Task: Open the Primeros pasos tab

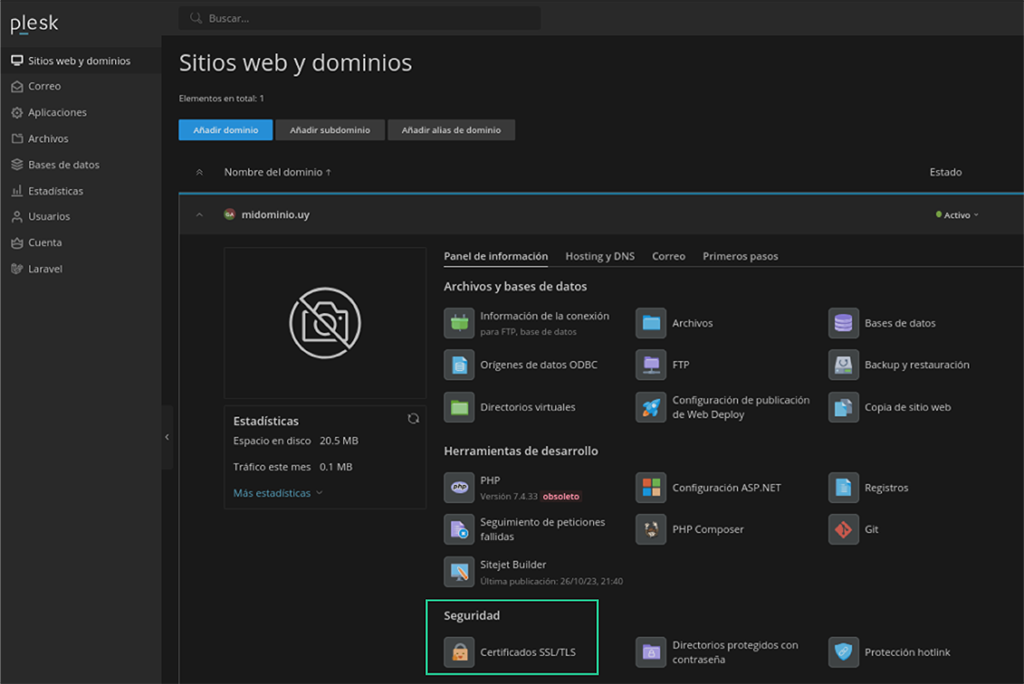Action: point(740,256)
